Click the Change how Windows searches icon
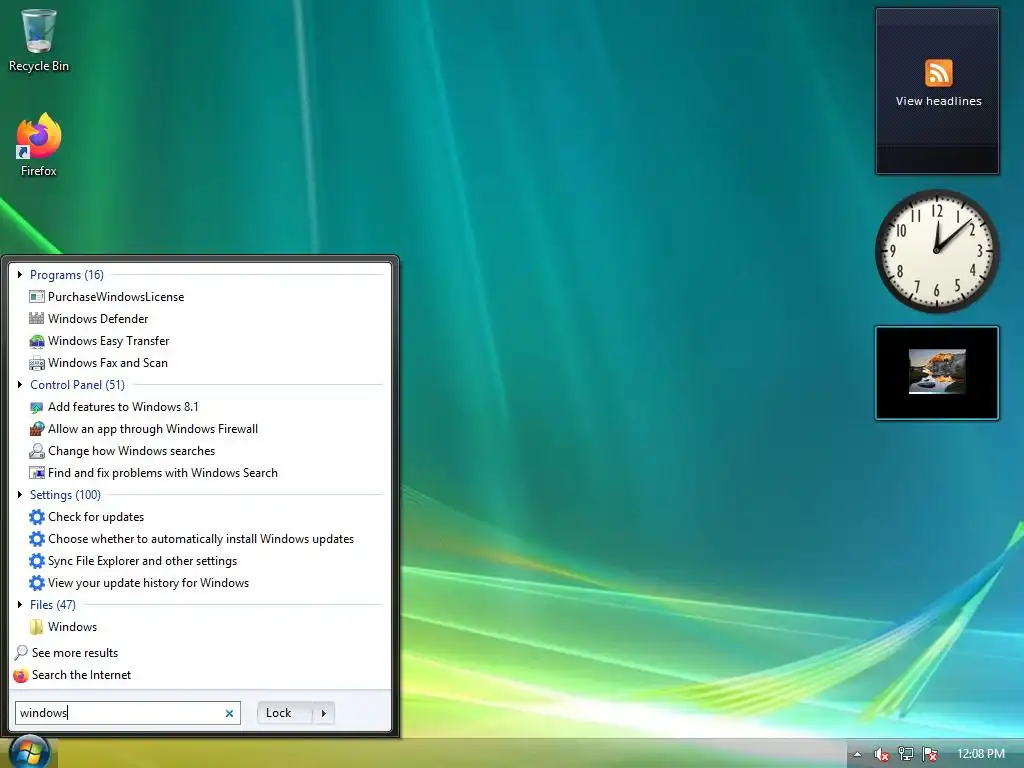 coord(37,451)
